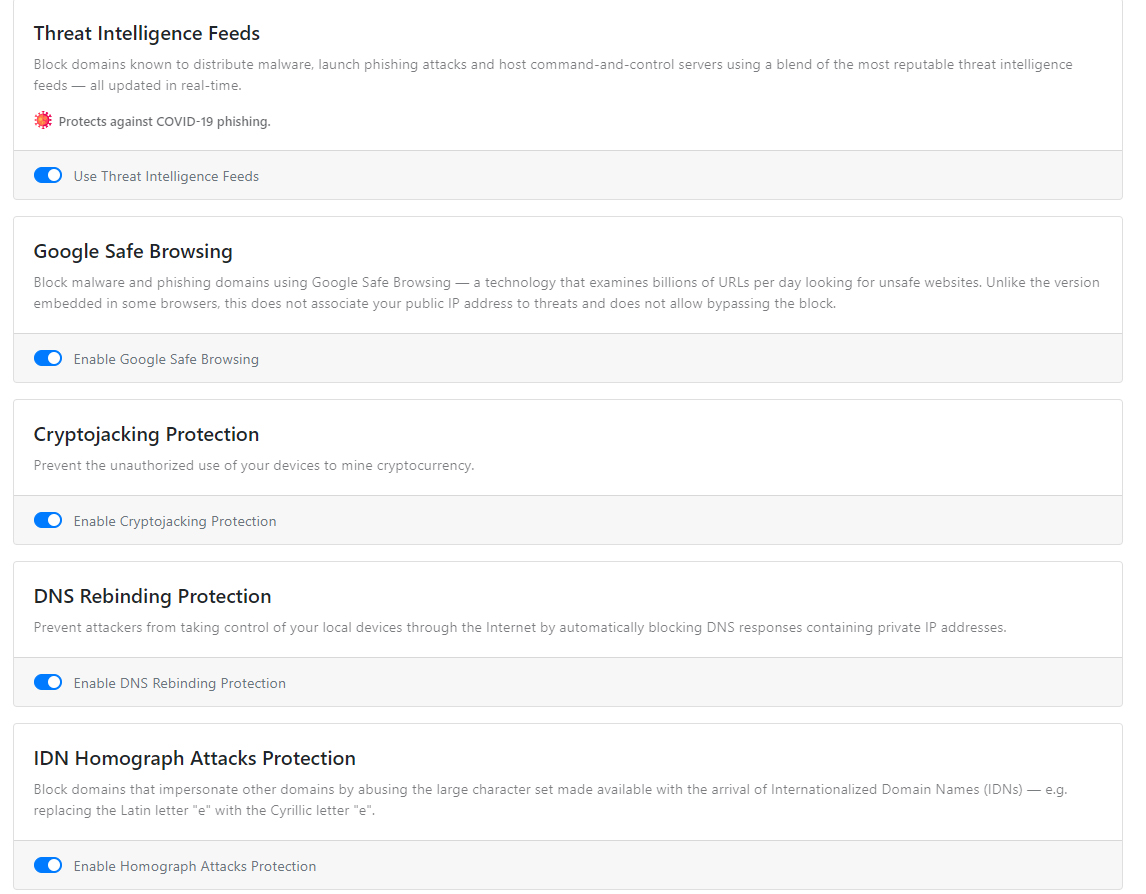Click the "Enable Google Safe Browsing" label text
Screen dimensions: 1146x894
coord(166,359)
